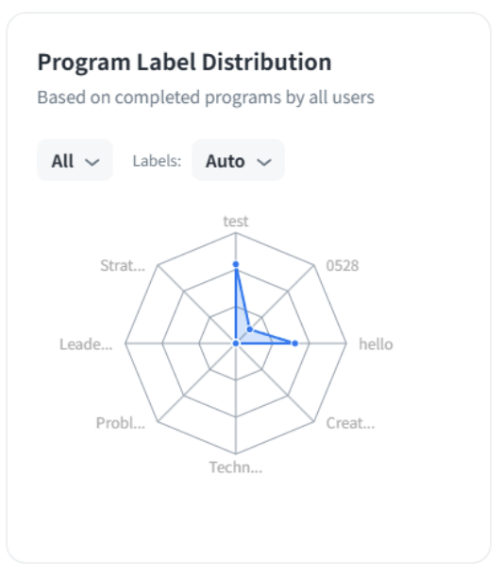
Task: Click the 0528 data point on radar
Action: 250,329
